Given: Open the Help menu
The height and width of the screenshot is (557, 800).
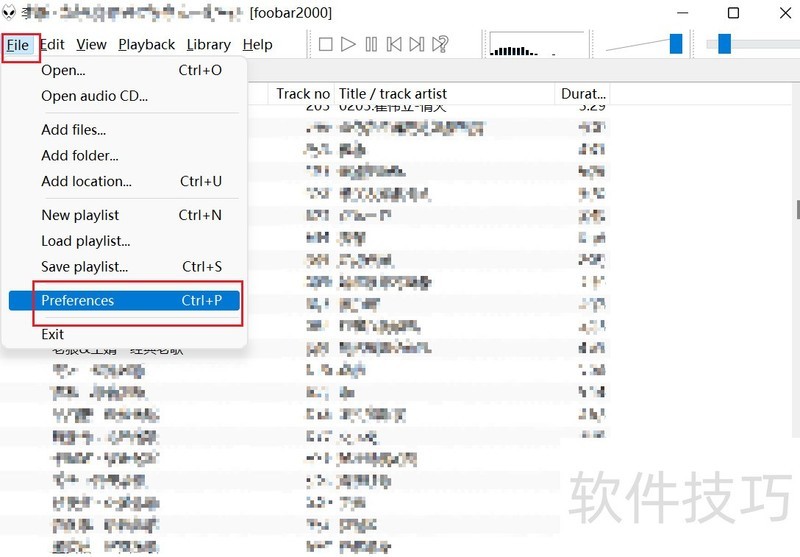Looking at the screenshot, I should (258, 45).
